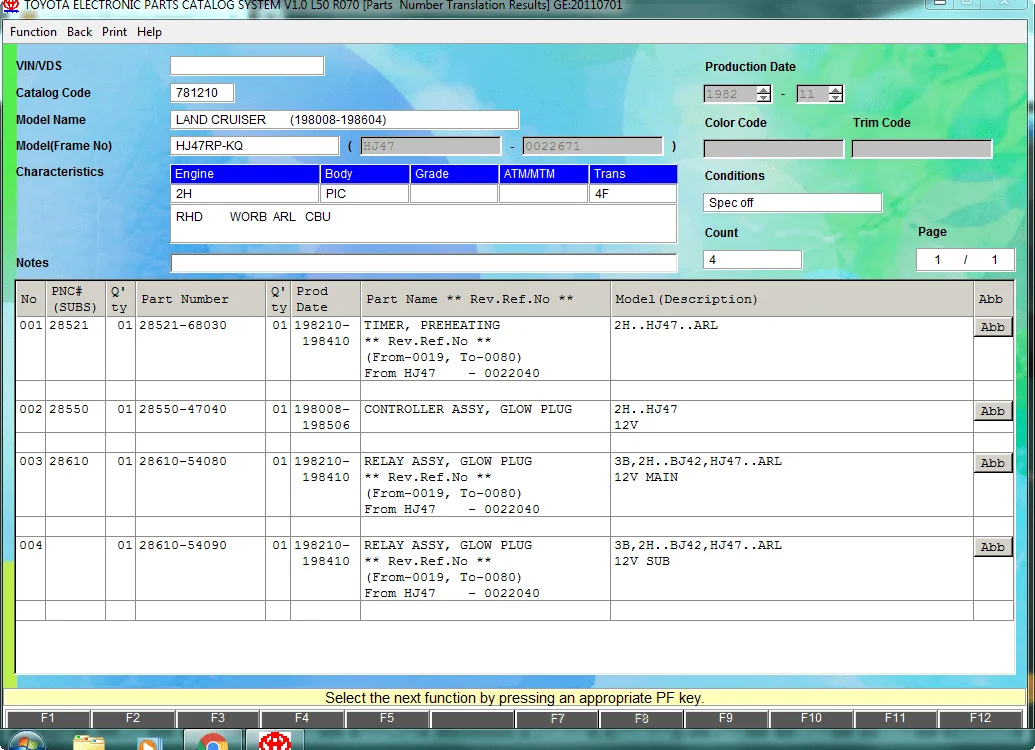Image resolution: width=1035 pixels, height=750 pixels.
Task: Click the Notes input field
Action: pos(424,263)
